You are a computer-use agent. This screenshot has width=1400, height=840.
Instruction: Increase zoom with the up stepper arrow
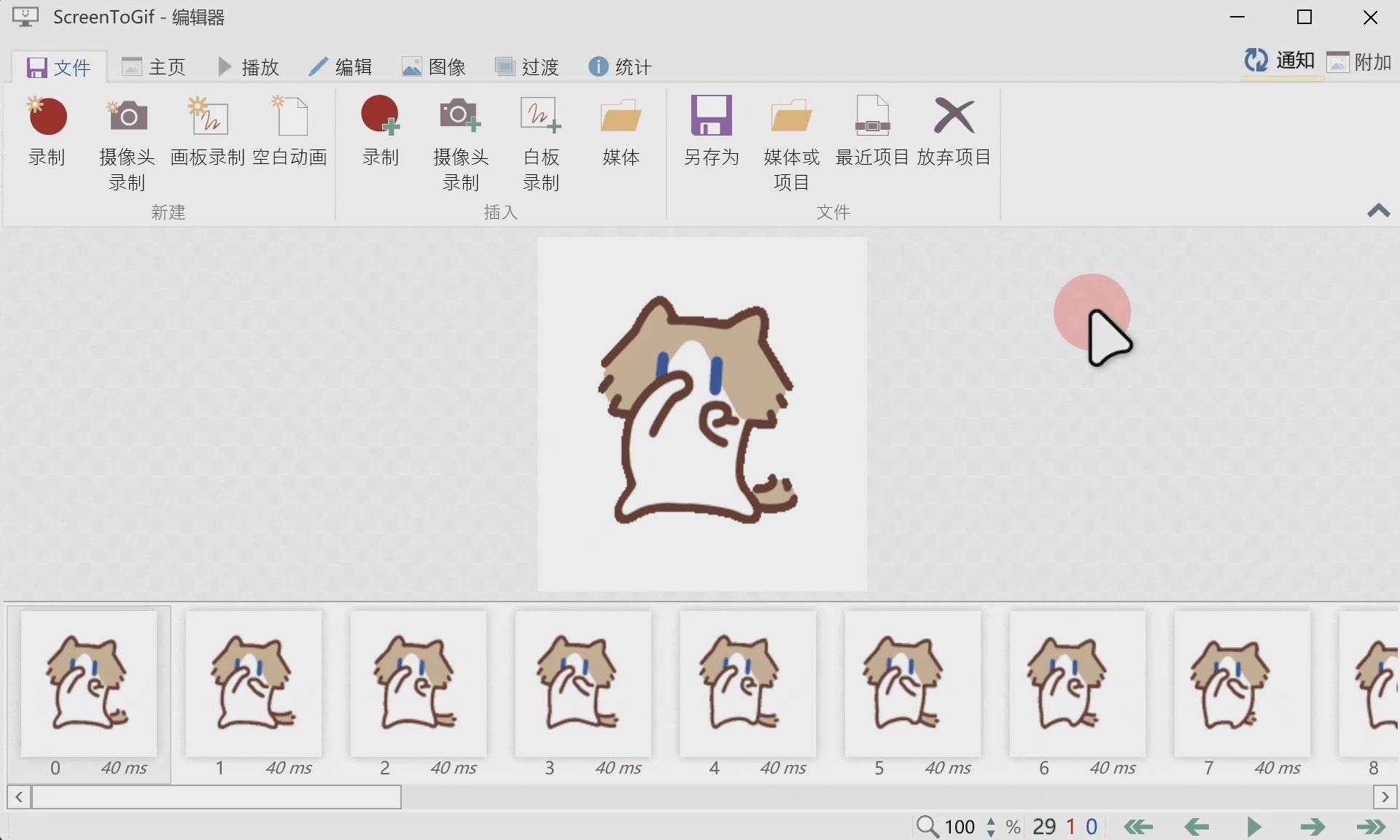[x=991, y=821]
